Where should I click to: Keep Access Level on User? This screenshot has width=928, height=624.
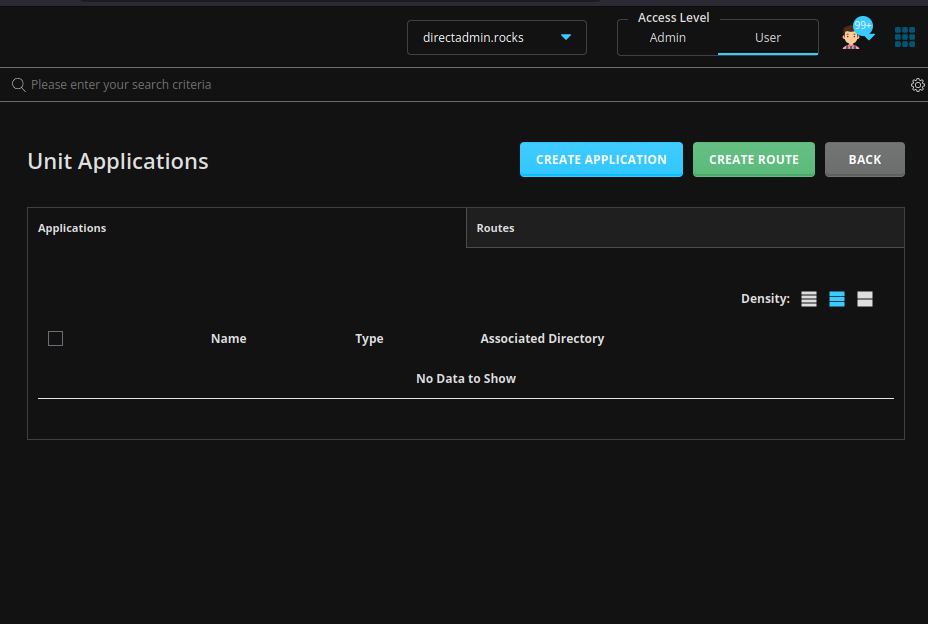pos(767,37)
